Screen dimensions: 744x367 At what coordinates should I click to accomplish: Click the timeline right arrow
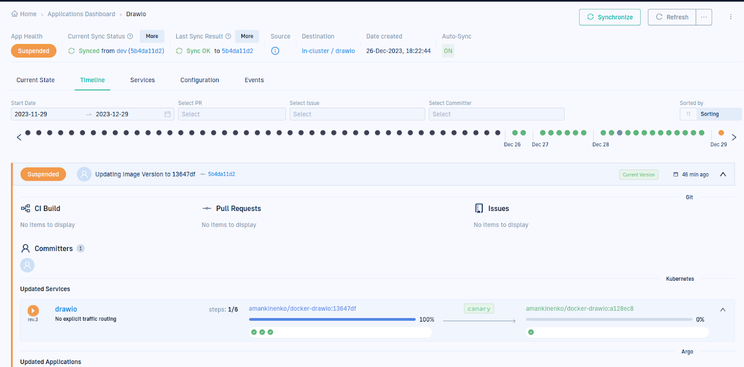pyautogui.click(x=734, y=137)
